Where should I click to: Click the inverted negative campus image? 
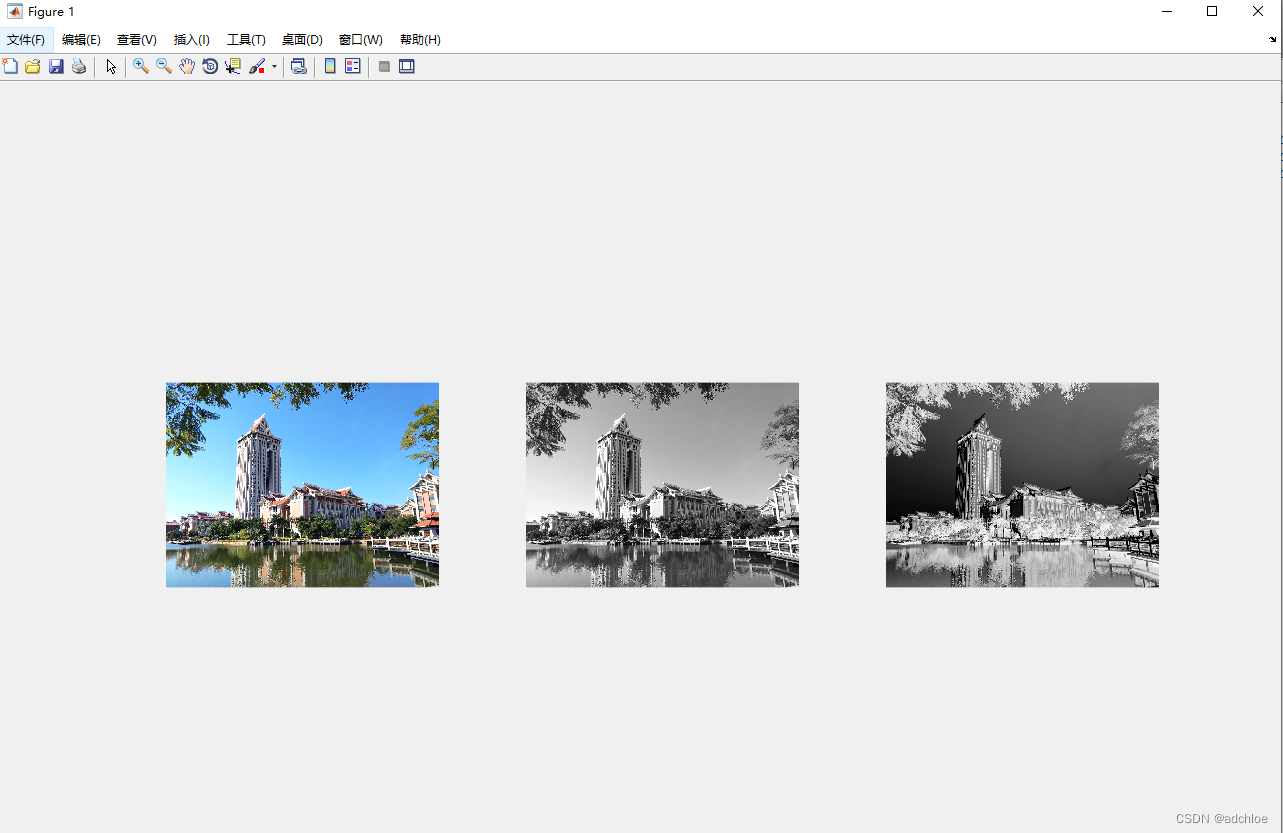pos(1022,485)
